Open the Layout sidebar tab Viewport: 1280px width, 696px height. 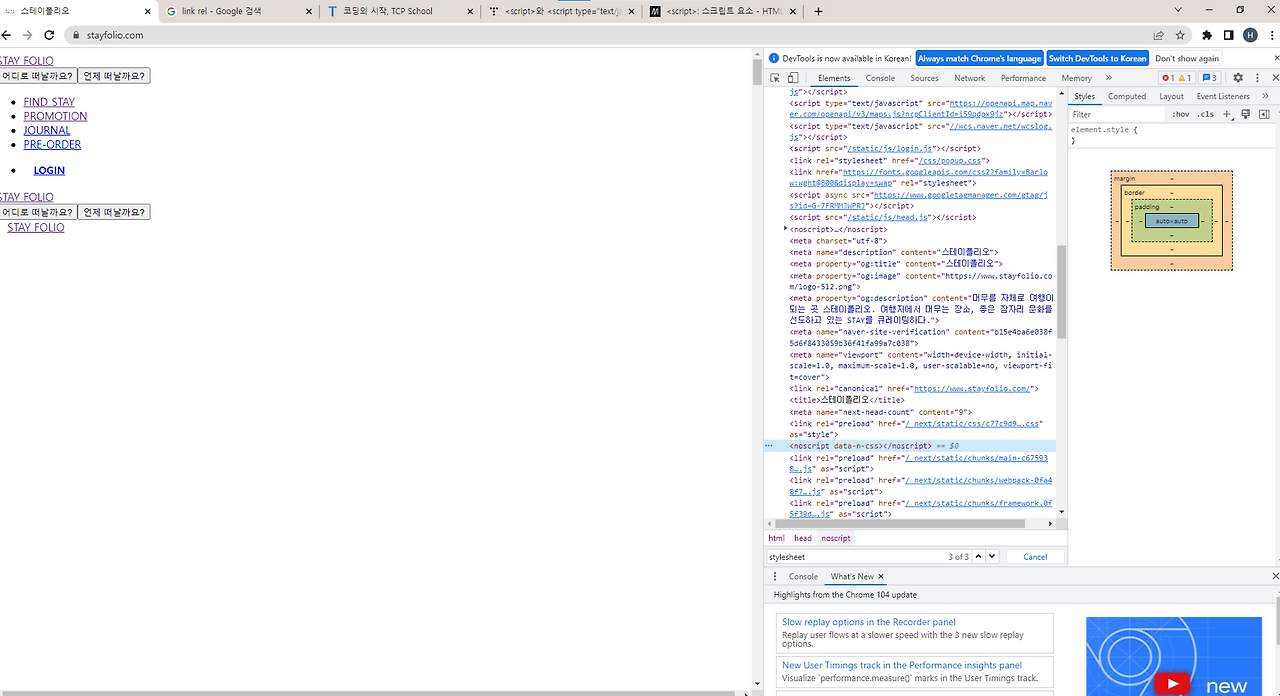1171,96
